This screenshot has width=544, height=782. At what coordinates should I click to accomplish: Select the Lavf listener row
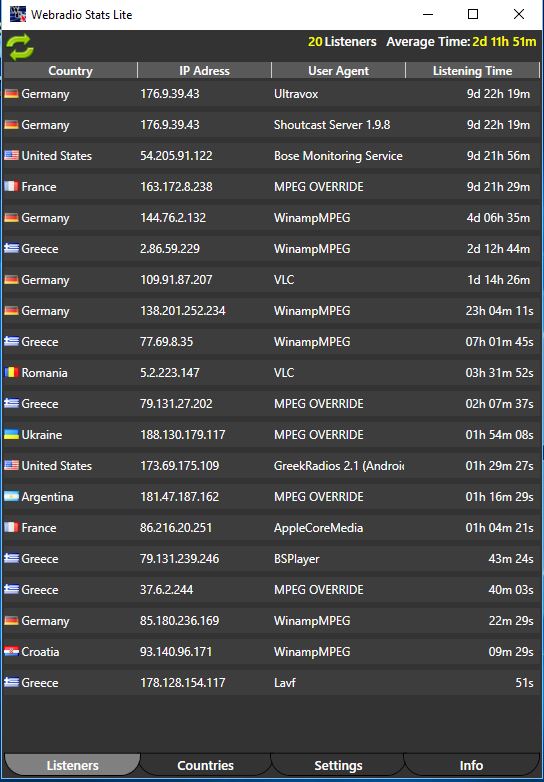272,682
